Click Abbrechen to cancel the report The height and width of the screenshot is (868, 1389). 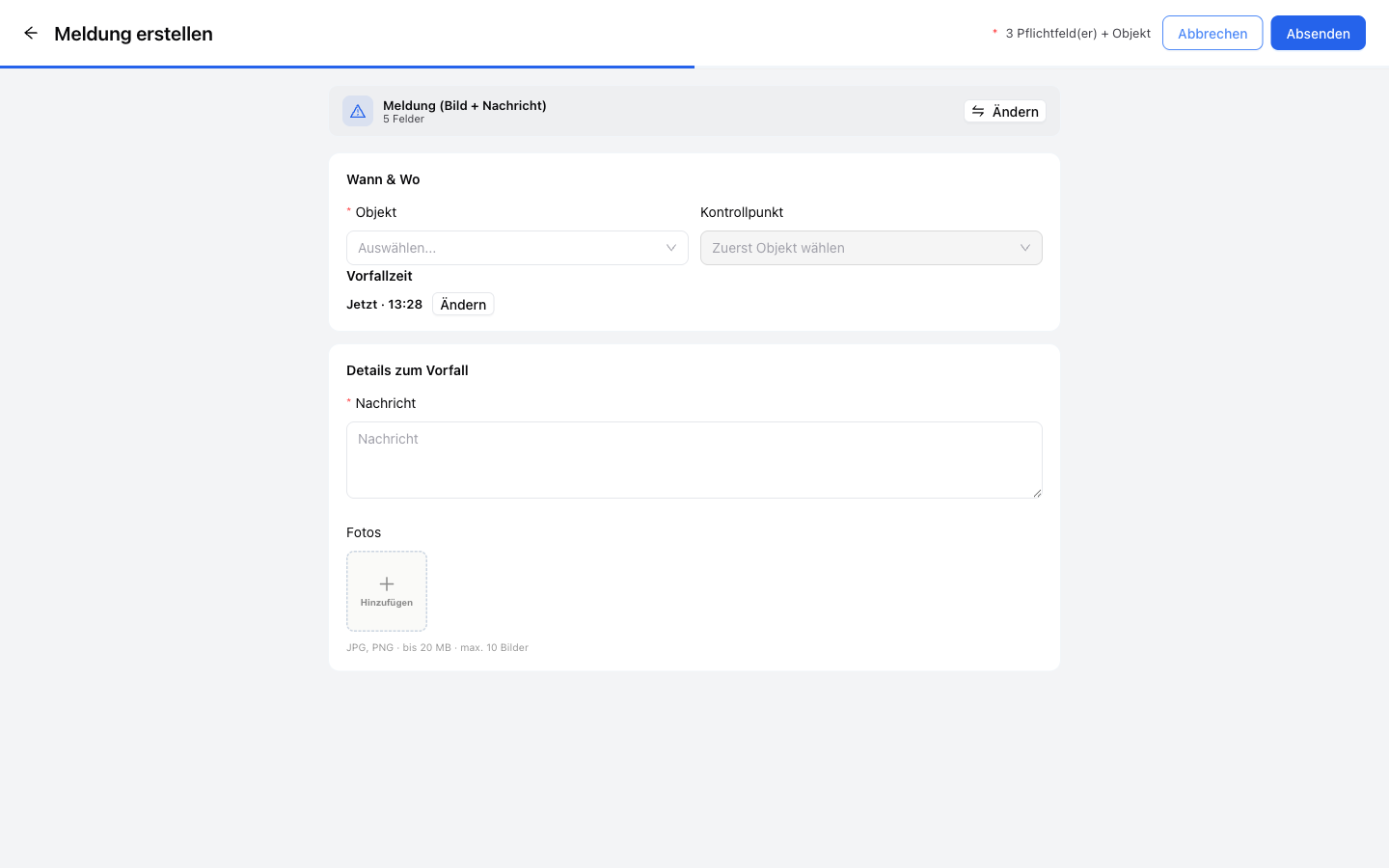click(x=1212, y=33)
